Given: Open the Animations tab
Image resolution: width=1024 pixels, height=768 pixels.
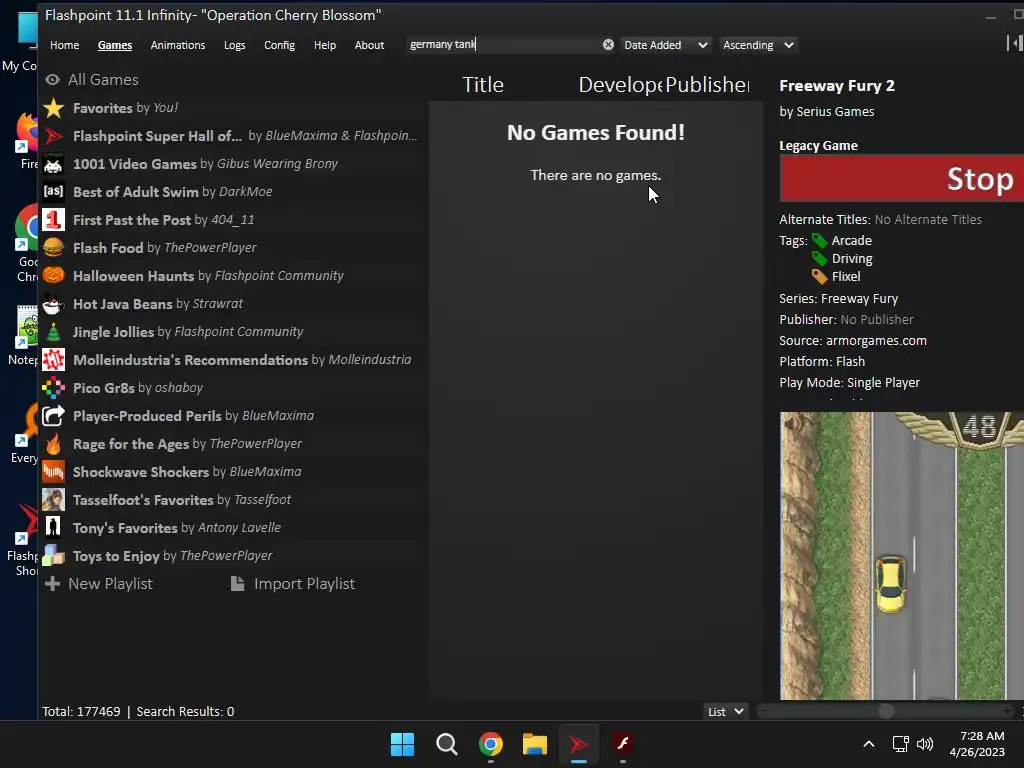Looking at the screenshot, I should [x=178, y=45].
